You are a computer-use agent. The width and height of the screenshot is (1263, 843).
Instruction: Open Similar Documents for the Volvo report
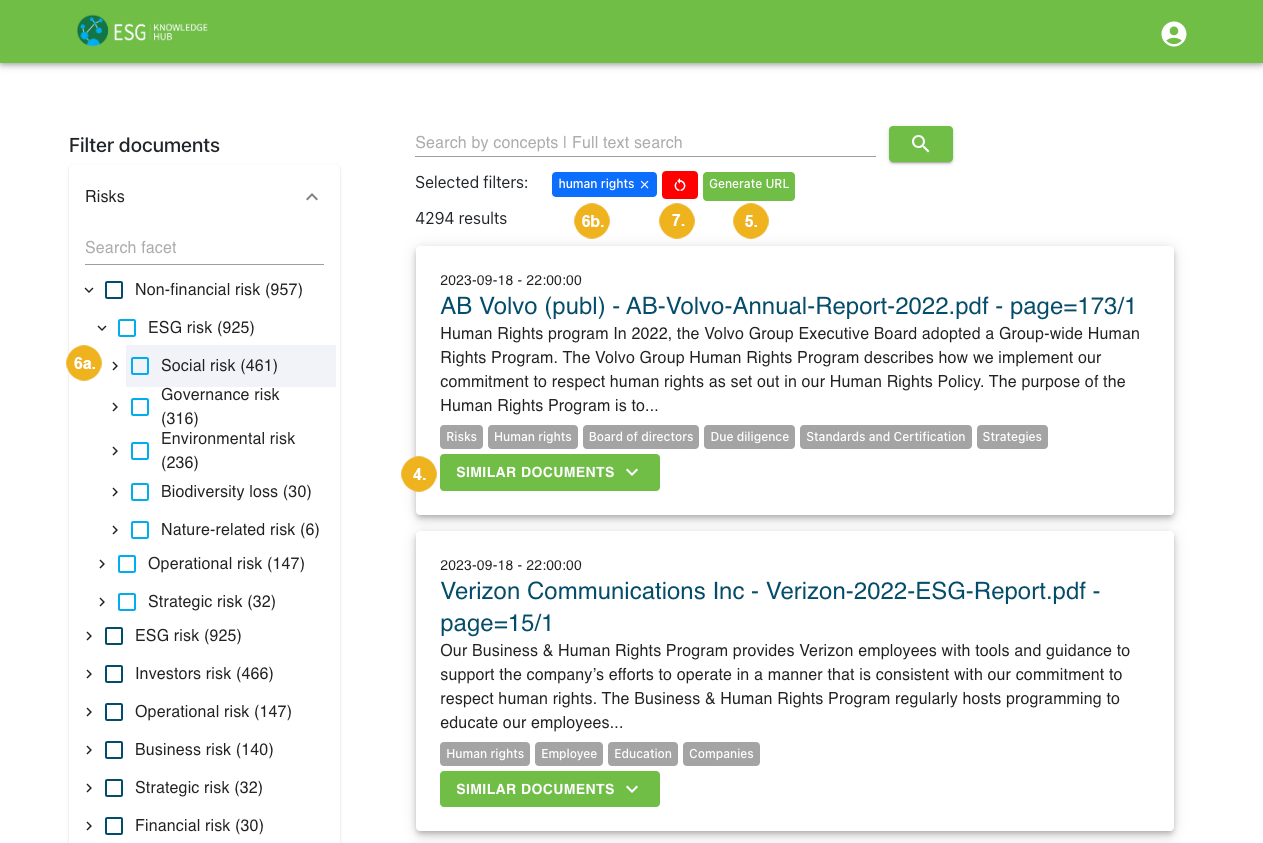[549, 472]
